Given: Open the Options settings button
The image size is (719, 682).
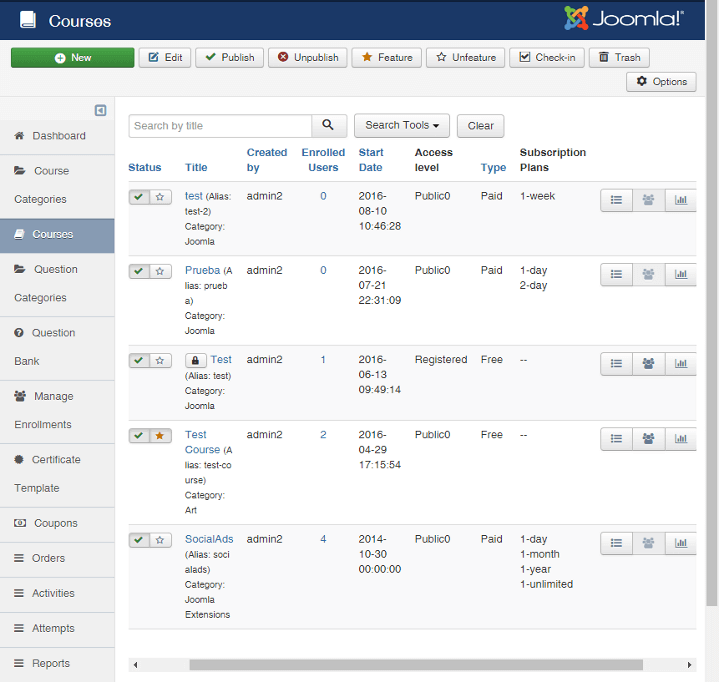Looking at the screenshot, I should tap(661, 82).
